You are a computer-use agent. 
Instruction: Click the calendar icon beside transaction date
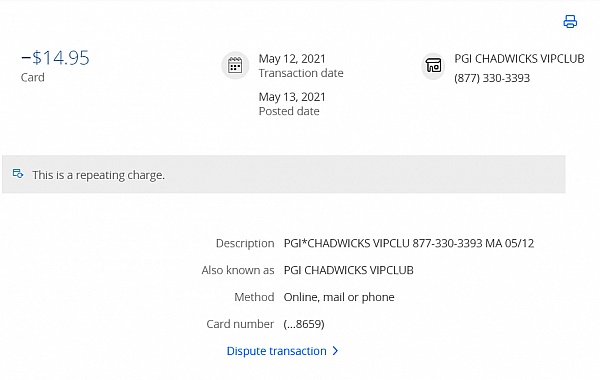[x=235, y=65]
